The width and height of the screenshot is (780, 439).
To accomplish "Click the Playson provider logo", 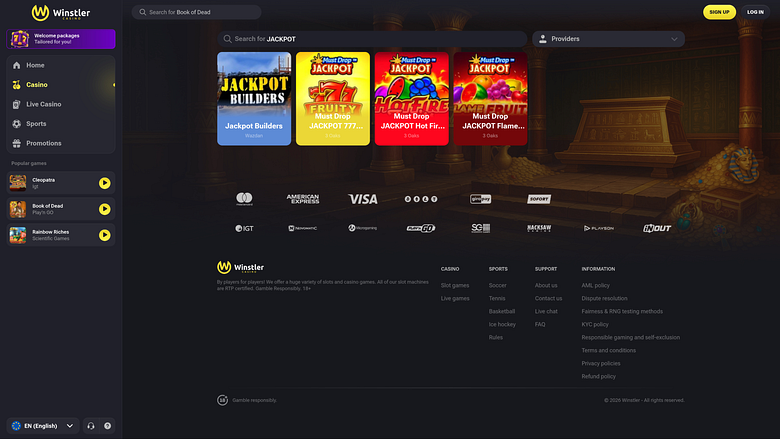I will click(x=598, y=228).
